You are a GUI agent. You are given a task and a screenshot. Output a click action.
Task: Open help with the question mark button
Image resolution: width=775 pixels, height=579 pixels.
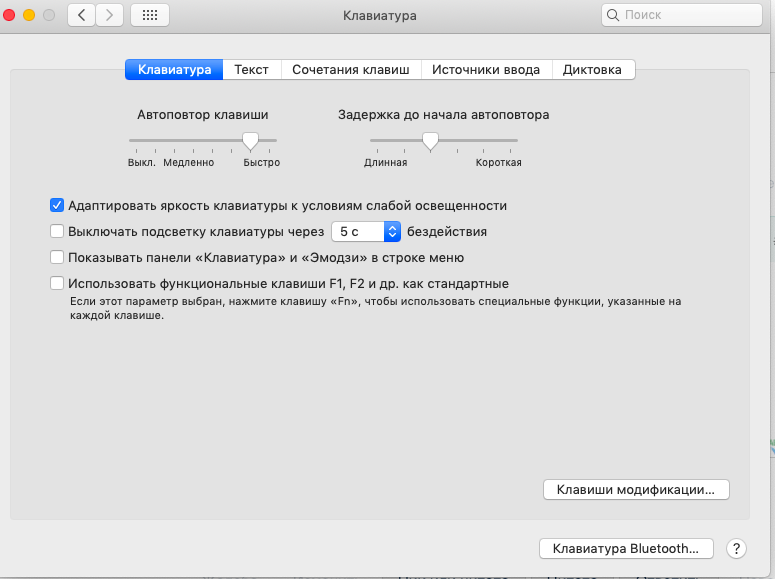[x=736, y=548]
